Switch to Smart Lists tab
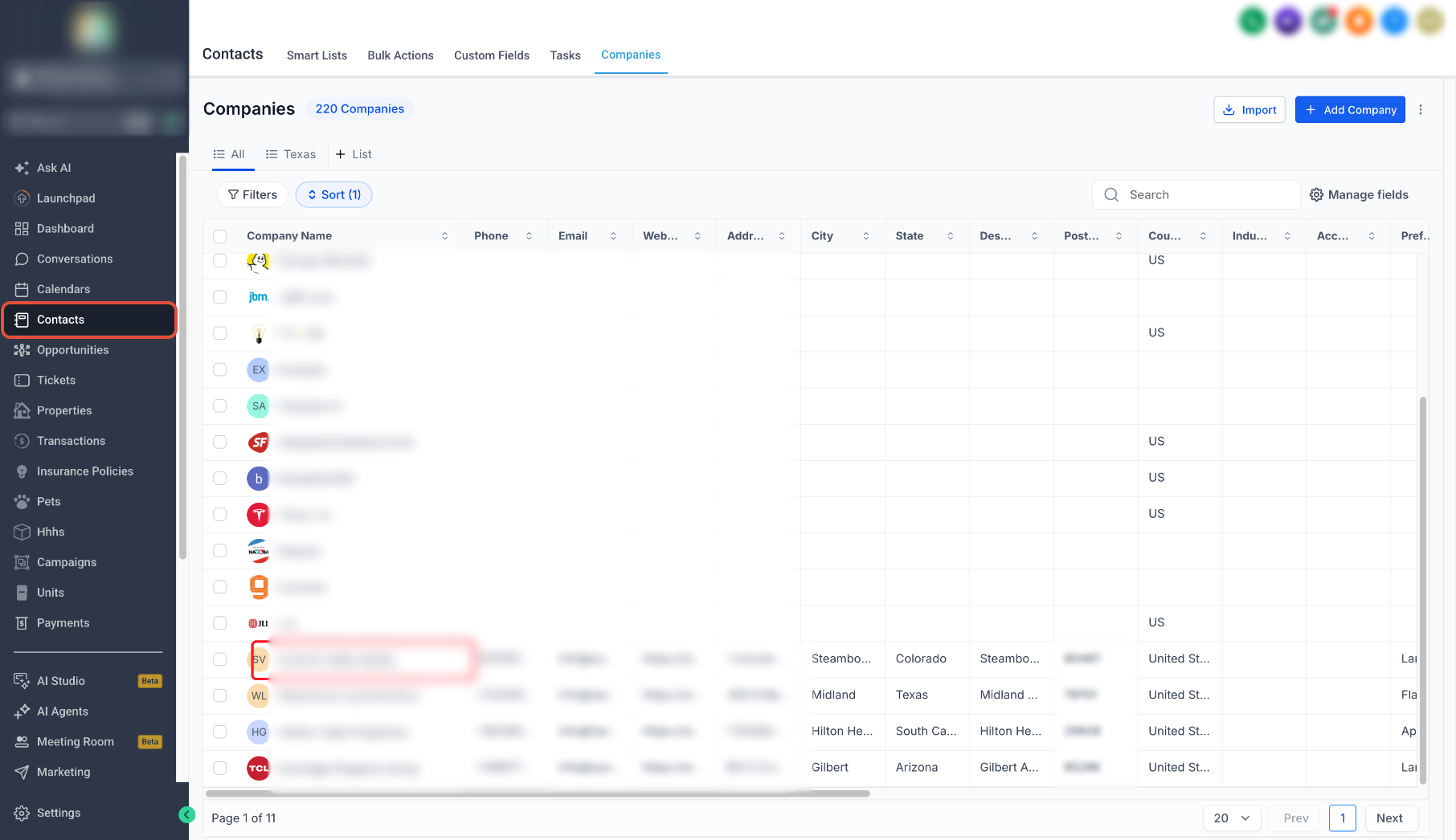 317,55
